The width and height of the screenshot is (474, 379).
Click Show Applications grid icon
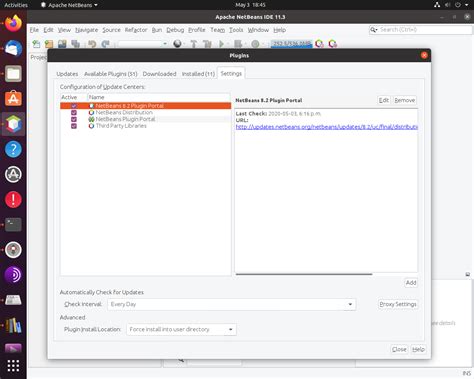tap(13, 366)
